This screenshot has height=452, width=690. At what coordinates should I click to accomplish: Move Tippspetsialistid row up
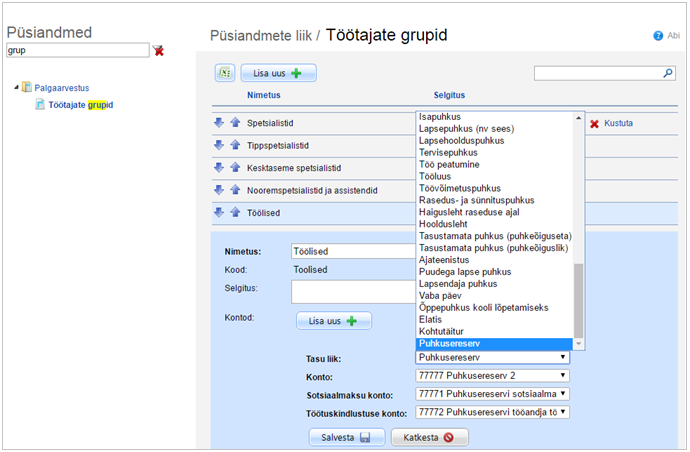coord(235,145)
